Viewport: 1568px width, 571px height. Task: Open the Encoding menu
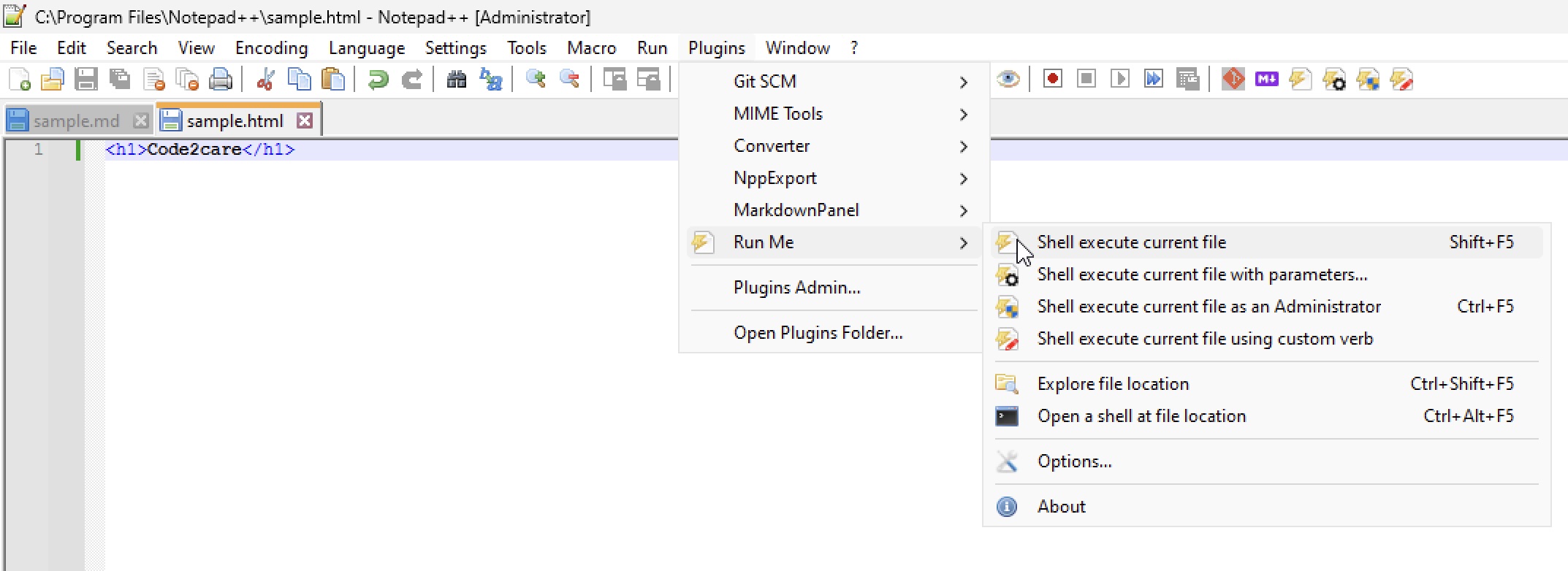[x=272, y=48]
